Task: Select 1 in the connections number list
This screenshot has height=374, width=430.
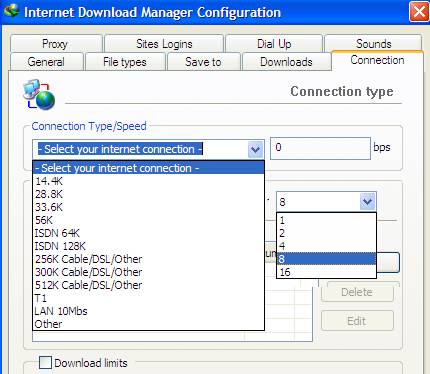Action: [326, 220]
